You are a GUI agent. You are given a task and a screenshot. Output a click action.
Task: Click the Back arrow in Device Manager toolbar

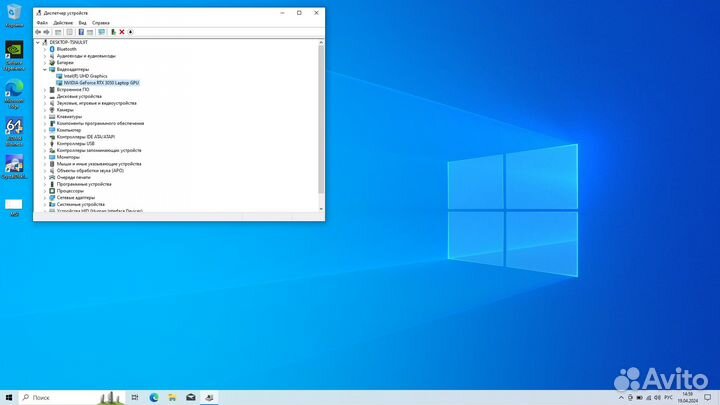38,32
